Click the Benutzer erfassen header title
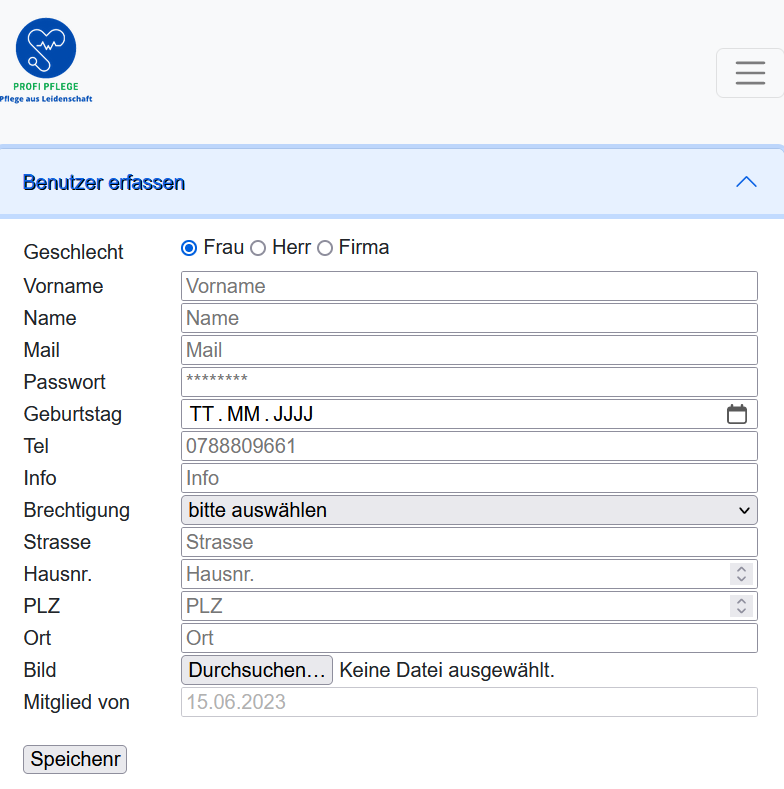 coord(104,182)
